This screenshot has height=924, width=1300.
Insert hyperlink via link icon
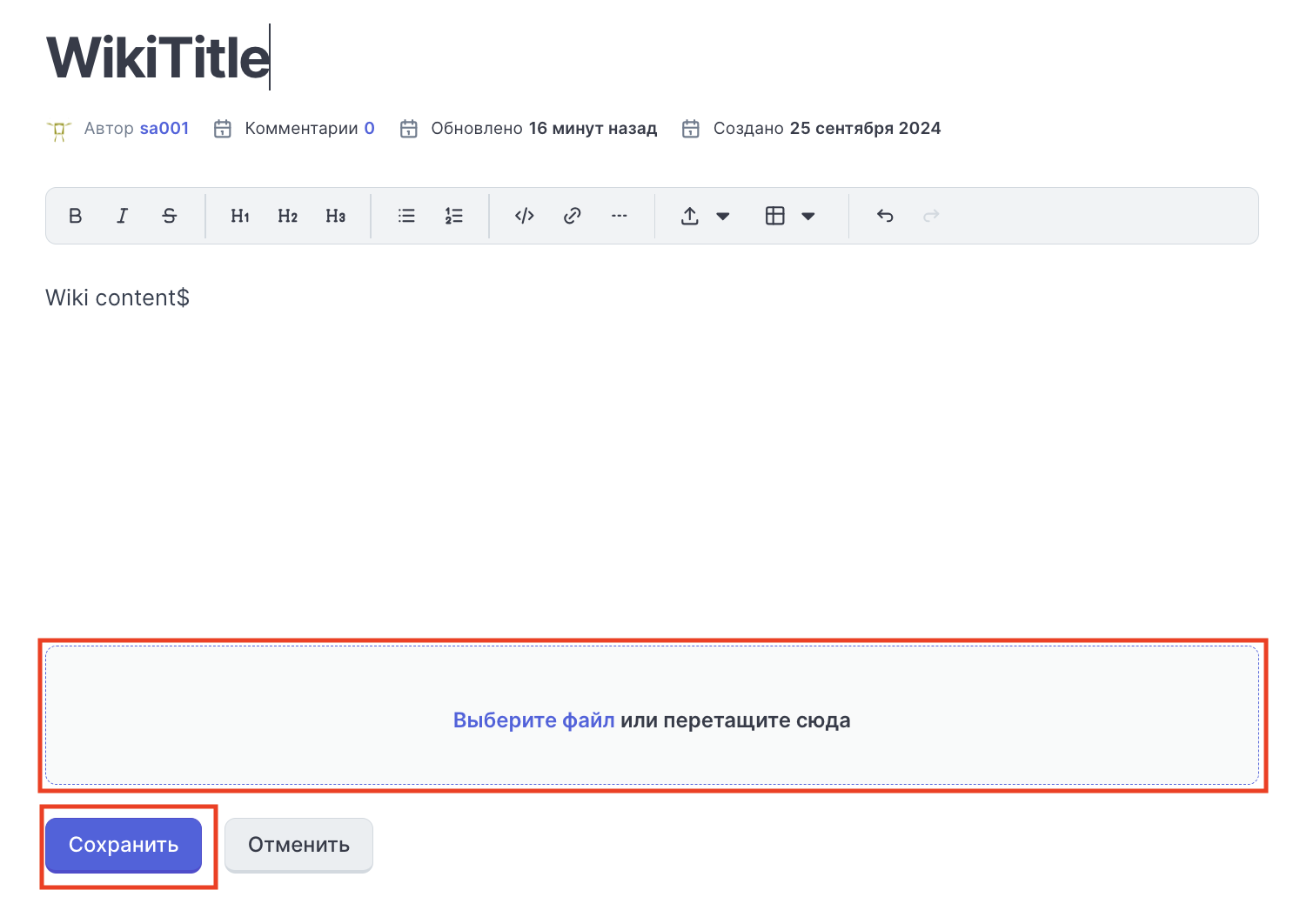pyautogui.click(x=572, y=216)
